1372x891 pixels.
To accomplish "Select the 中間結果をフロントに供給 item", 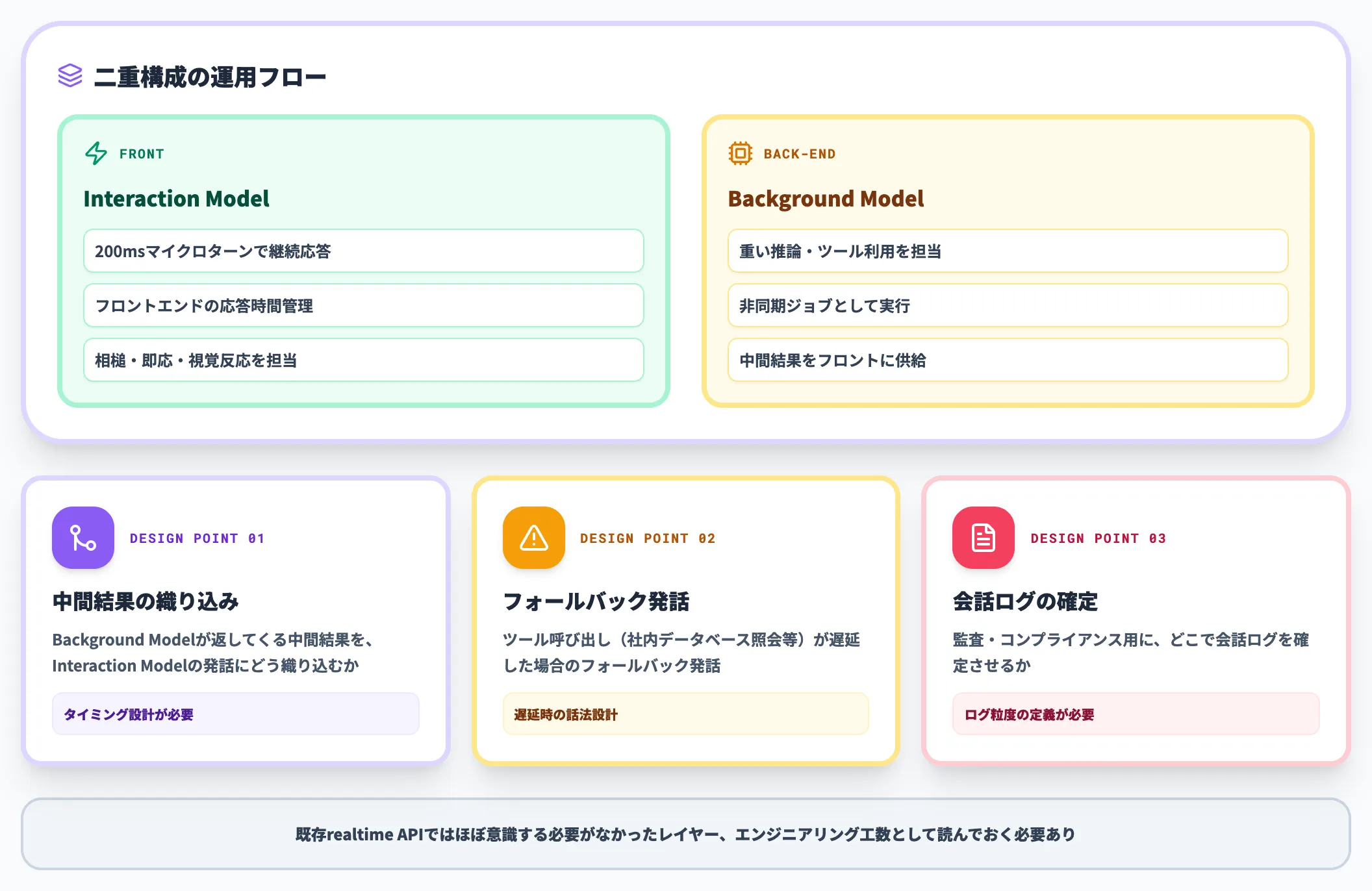I will click(x=1008, y=360).
